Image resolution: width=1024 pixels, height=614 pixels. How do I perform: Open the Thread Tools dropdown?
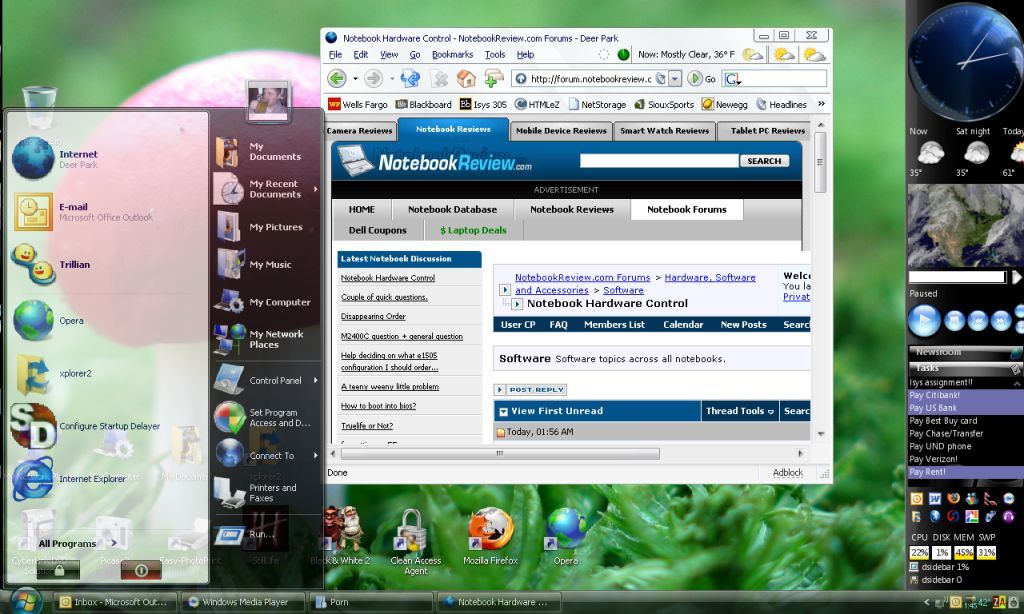tap(740, 411)
